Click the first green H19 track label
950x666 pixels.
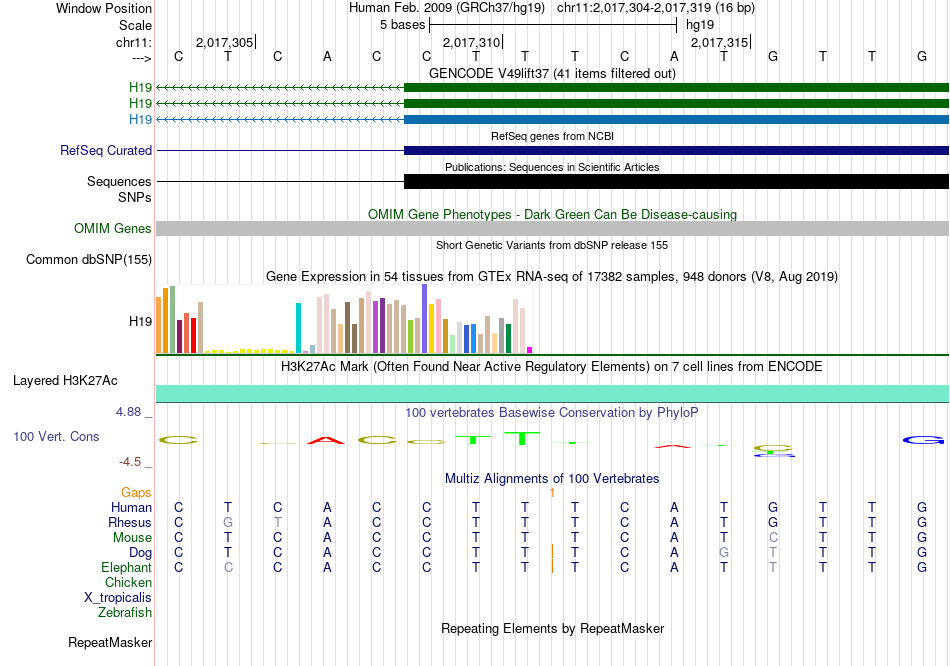coord(140,88)
